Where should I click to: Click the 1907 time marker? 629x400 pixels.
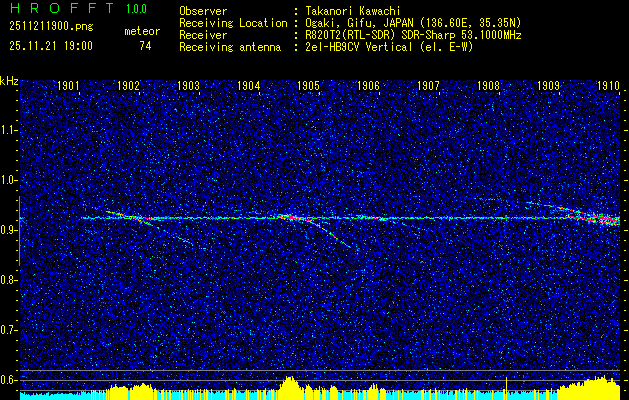[x=428, y=85]
